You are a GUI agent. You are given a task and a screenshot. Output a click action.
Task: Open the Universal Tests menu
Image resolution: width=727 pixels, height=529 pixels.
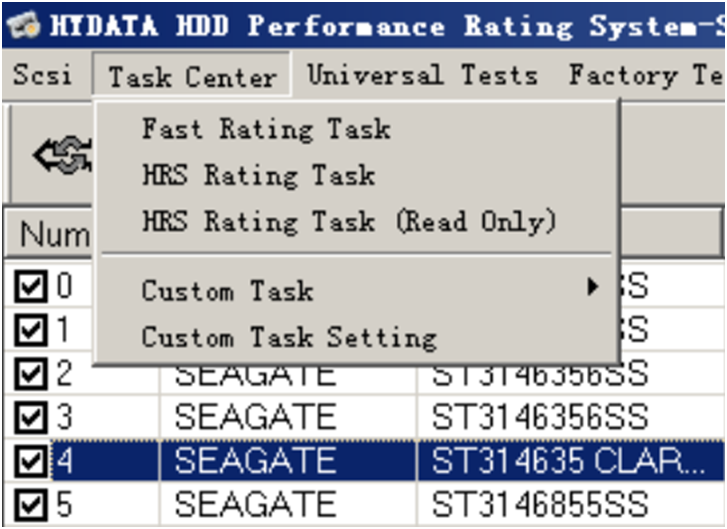(422, 75)
